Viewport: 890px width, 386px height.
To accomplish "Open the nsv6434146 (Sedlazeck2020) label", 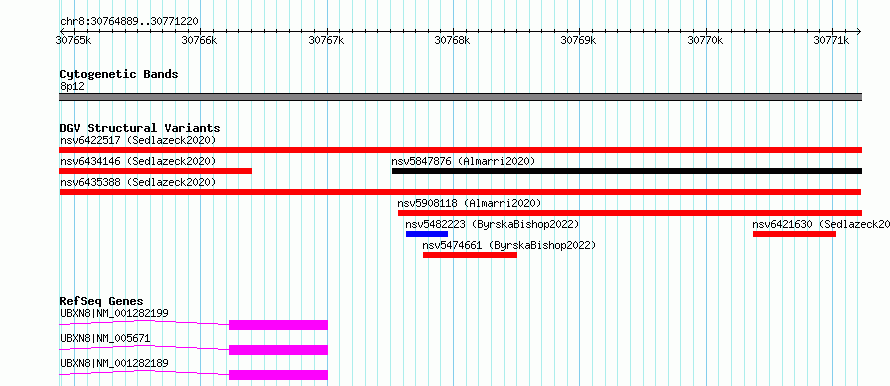I will tap(138, 161).
